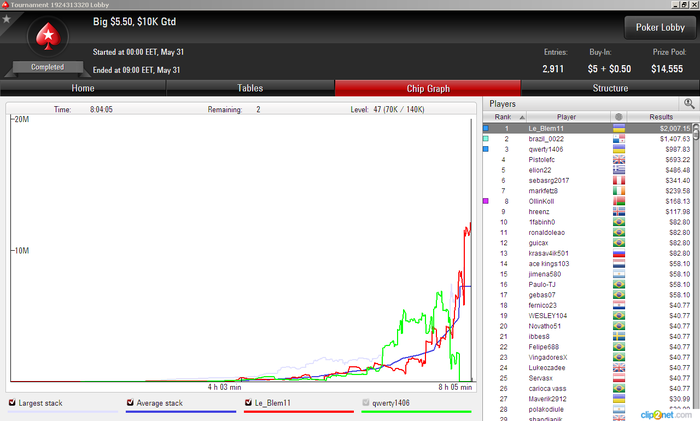Toggle the Largest stack checkbox
Screen dimensions: 700x421
click(12, 402)
